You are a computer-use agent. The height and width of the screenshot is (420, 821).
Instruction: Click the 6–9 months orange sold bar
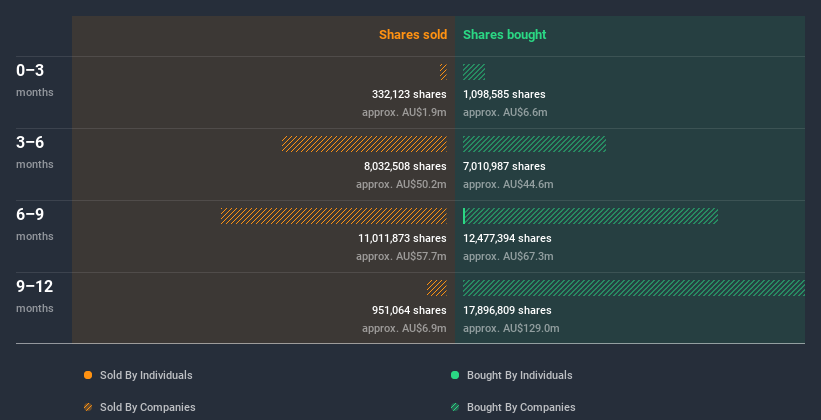tap(334, 216)
